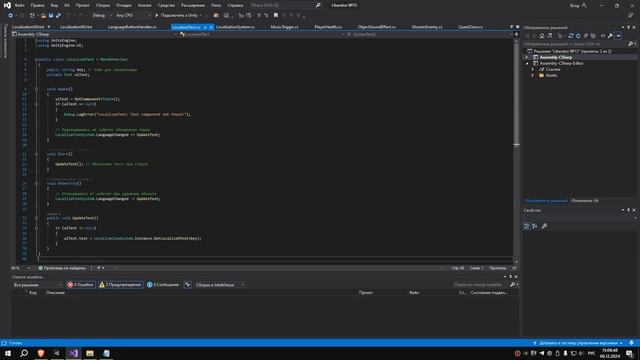Click the Show All Files icon in Solution Explorer

(593, 36)
